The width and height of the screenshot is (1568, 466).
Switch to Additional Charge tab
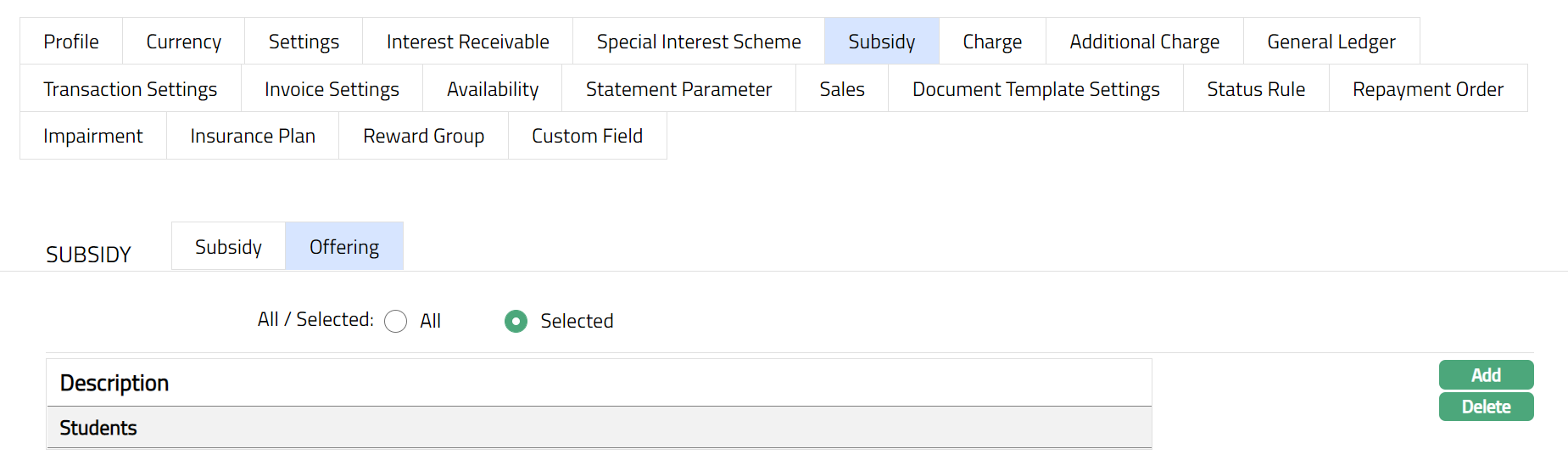tap(1144, 42)
